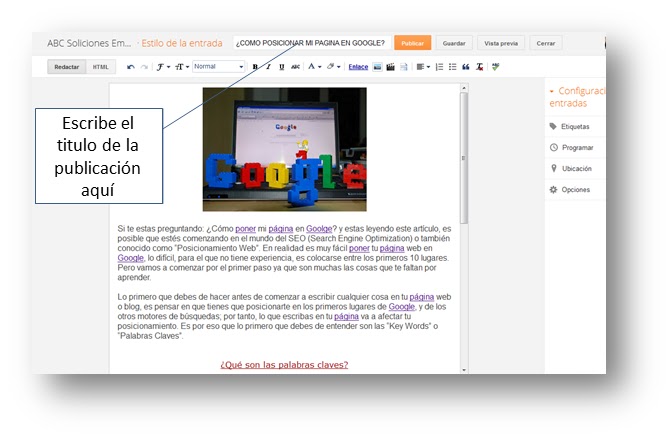Image resolution: width=671 pixels, height=439 pixels.
Task: Click the spell check icon
Action: click(x=496, y=67)
